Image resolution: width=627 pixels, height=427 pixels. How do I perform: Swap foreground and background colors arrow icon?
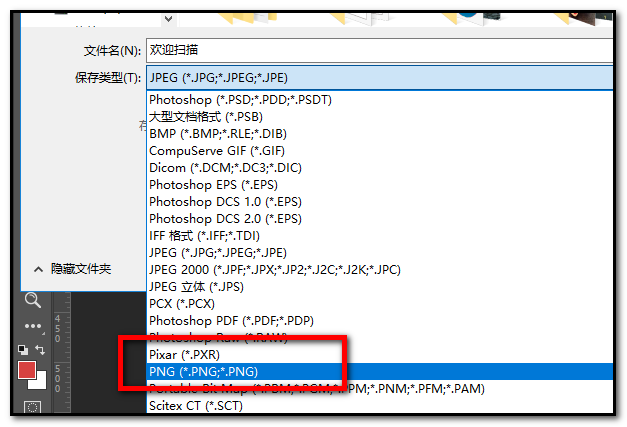(x=40, y=350)
